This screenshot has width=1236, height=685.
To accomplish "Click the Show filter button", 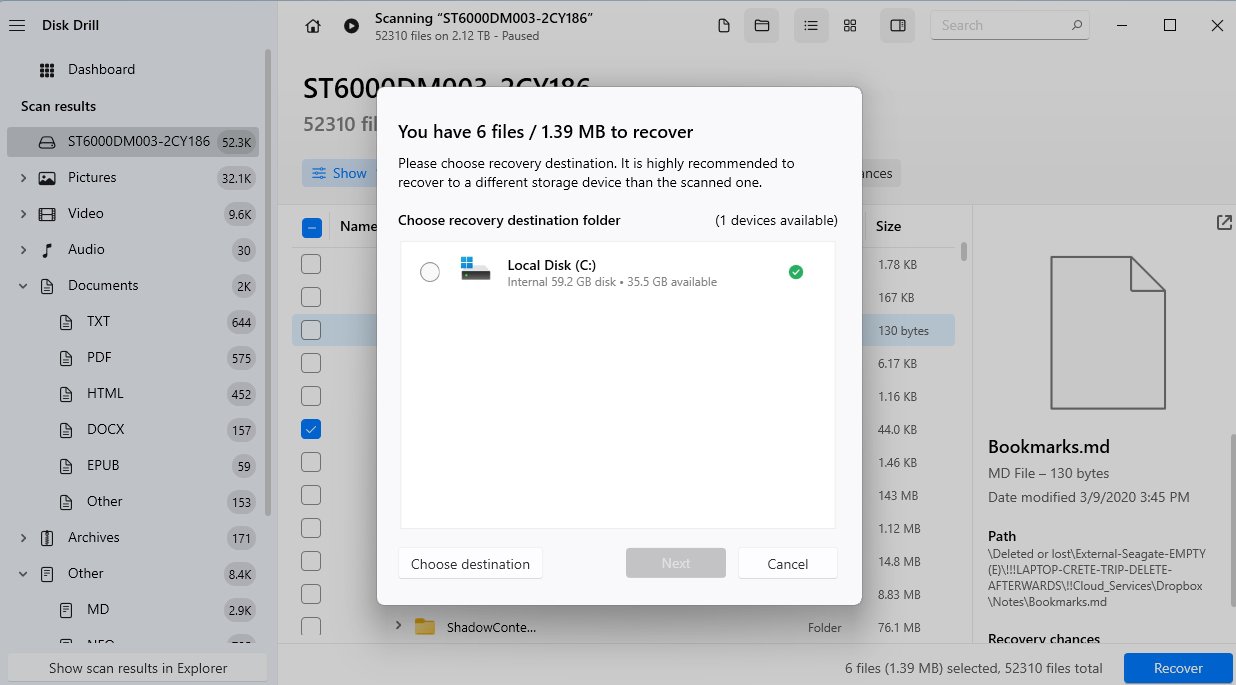I will click(x=339, y=173).
